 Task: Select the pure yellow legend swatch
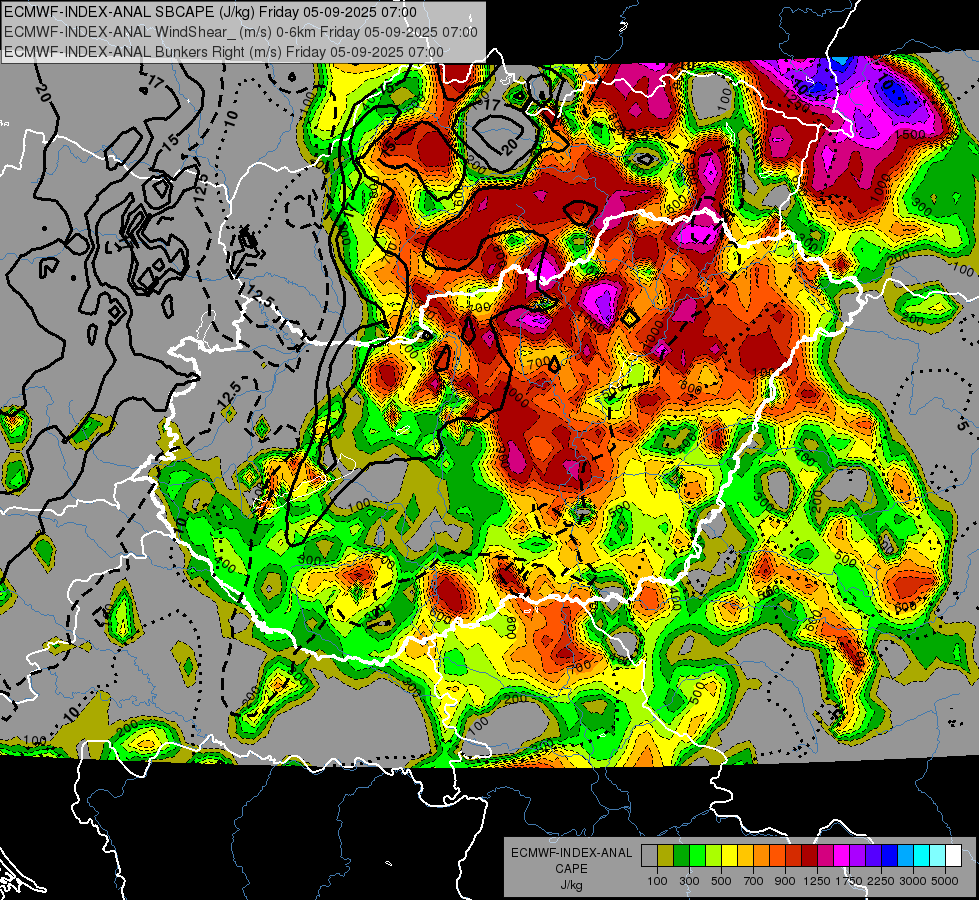pos(729,855)
